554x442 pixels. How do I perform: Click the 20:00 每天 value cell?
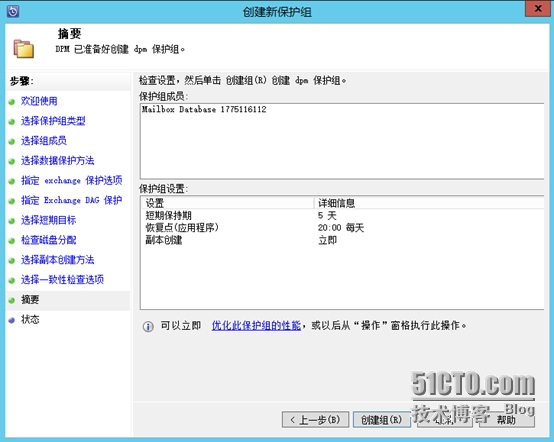(x=341, y=228)
